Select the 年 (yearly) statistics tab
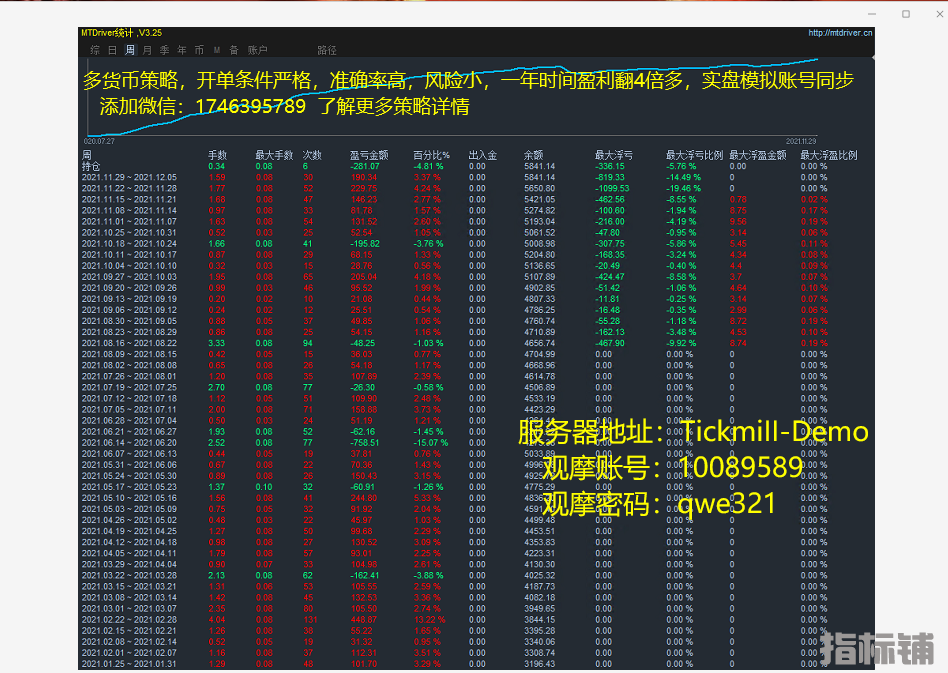Image resolution: width=948 pixels, height=673 pixels. [x=181, y=49]
